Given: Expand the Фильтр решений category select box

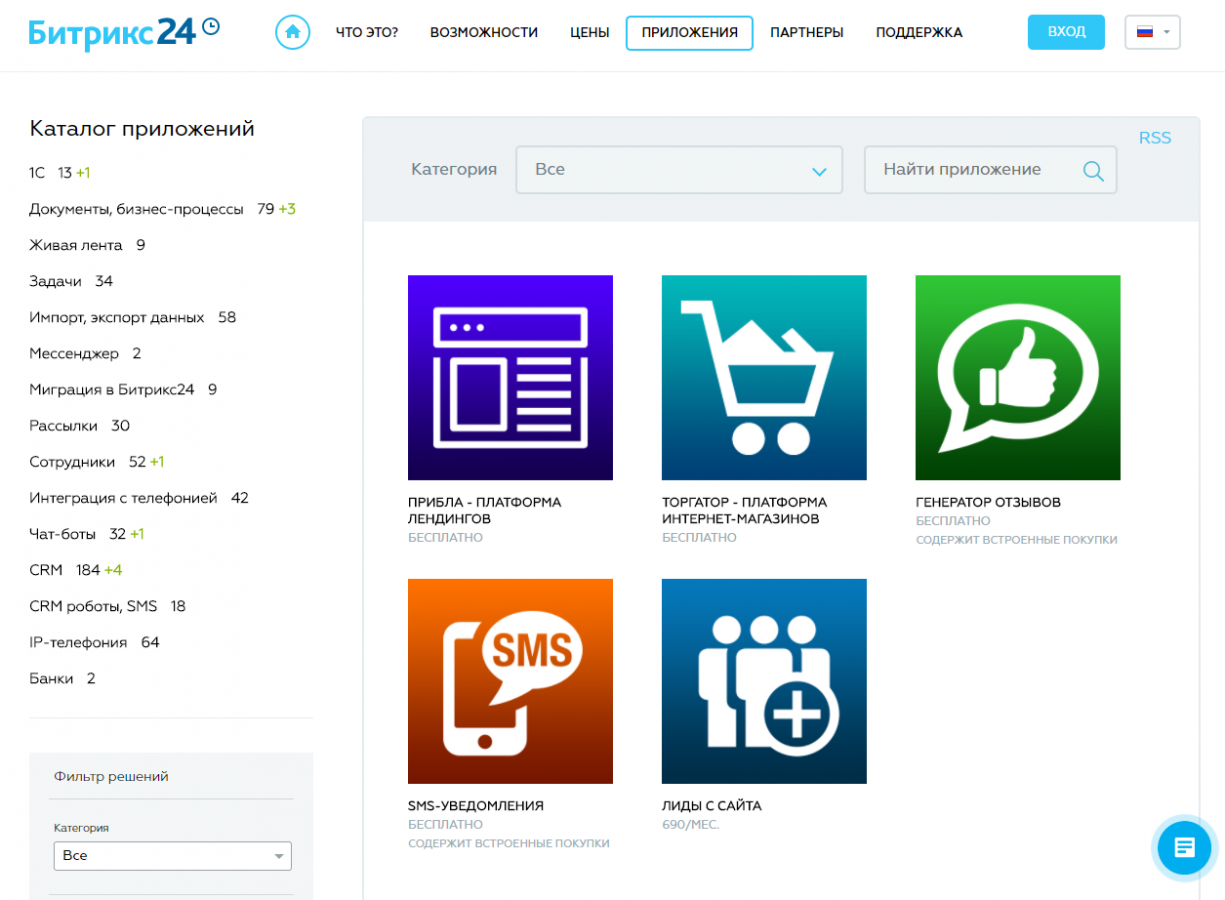Looking at the screenshot, I should [x=172, y=856].
